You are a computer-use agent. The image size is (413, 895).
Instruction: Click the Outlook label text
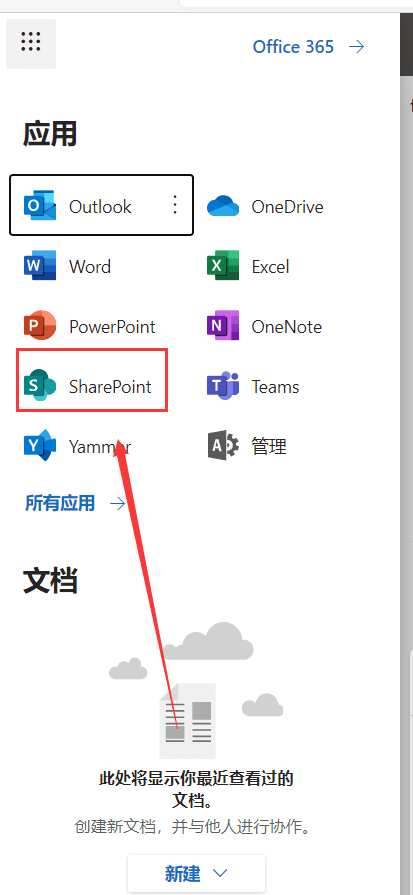coord(100,206)
